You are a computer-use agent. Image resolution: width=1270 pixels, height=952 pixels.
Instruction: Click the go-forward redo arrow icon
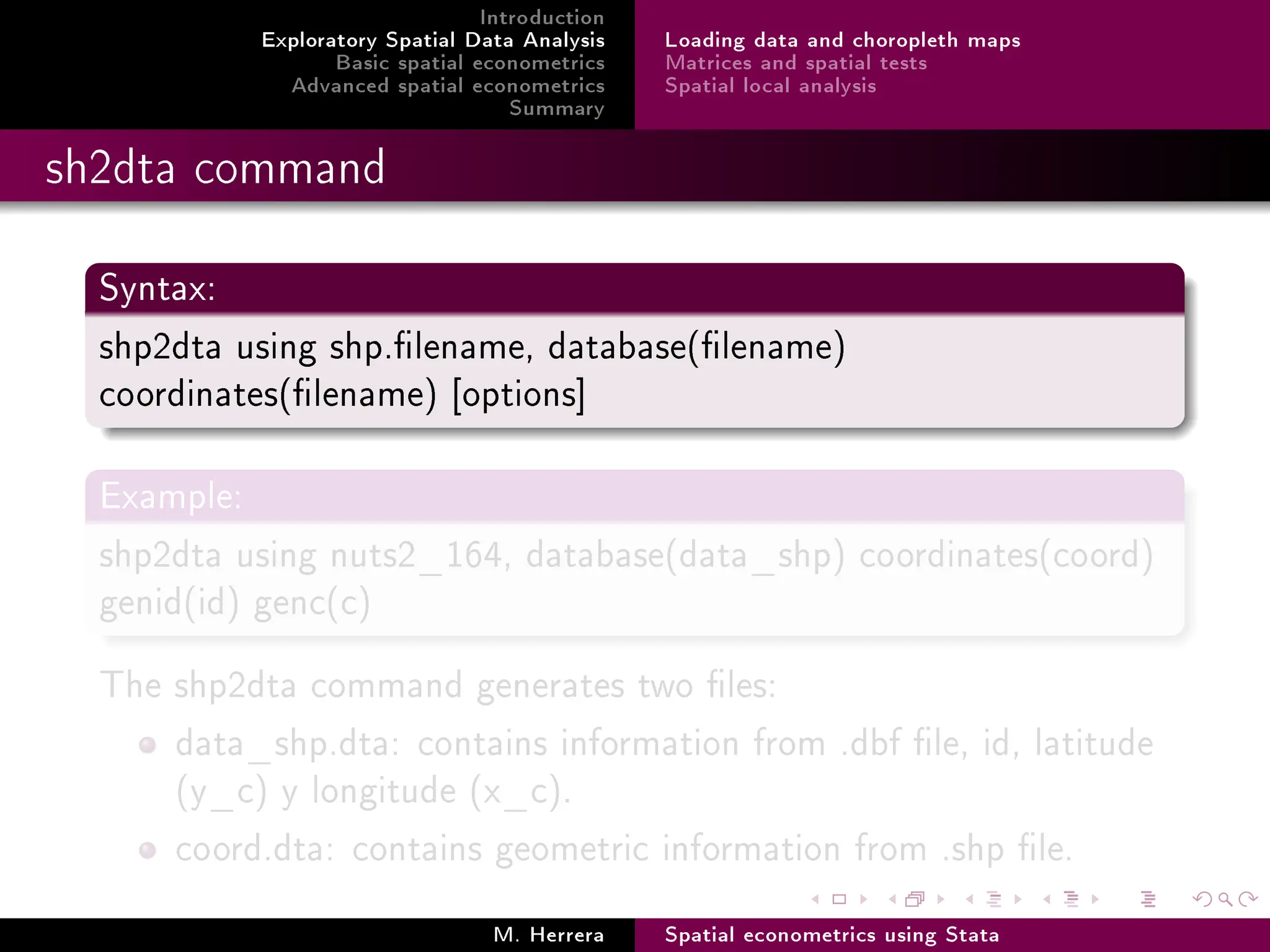coord(1248,899)
